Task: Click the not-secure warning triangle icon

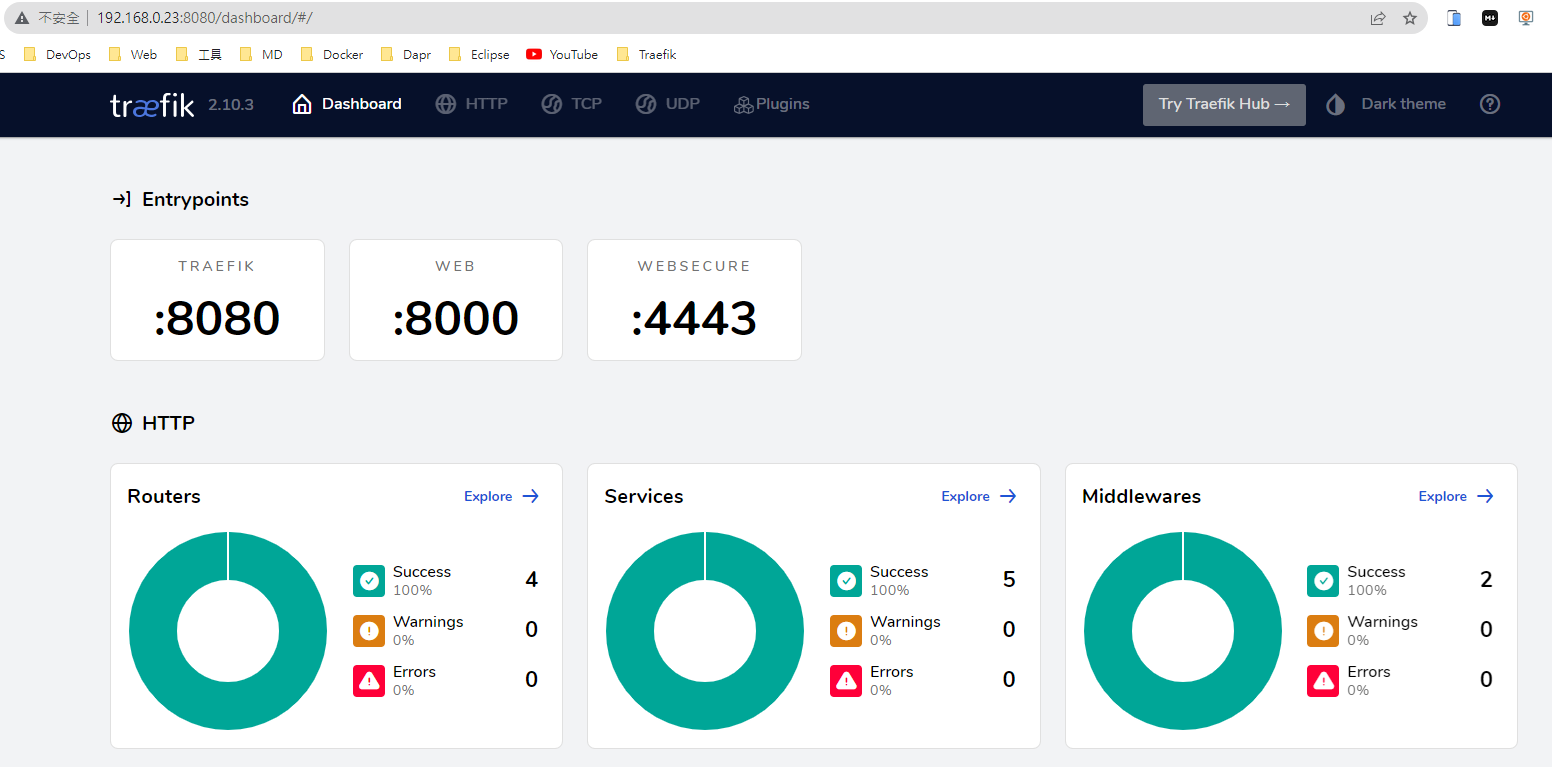Action: point(22,18)
